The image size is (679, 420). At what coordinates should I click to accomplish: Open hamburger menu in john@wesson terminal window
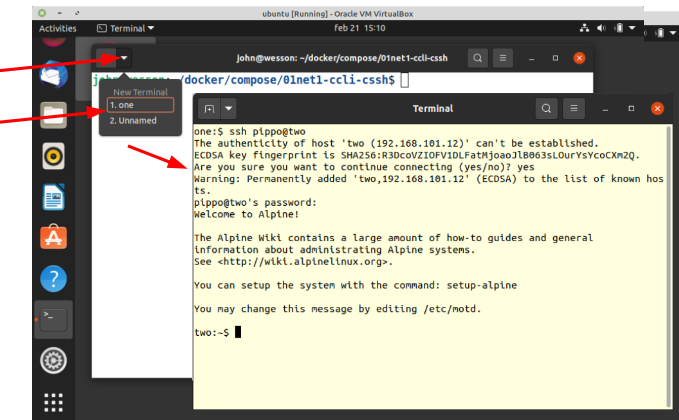click(504, 58)
